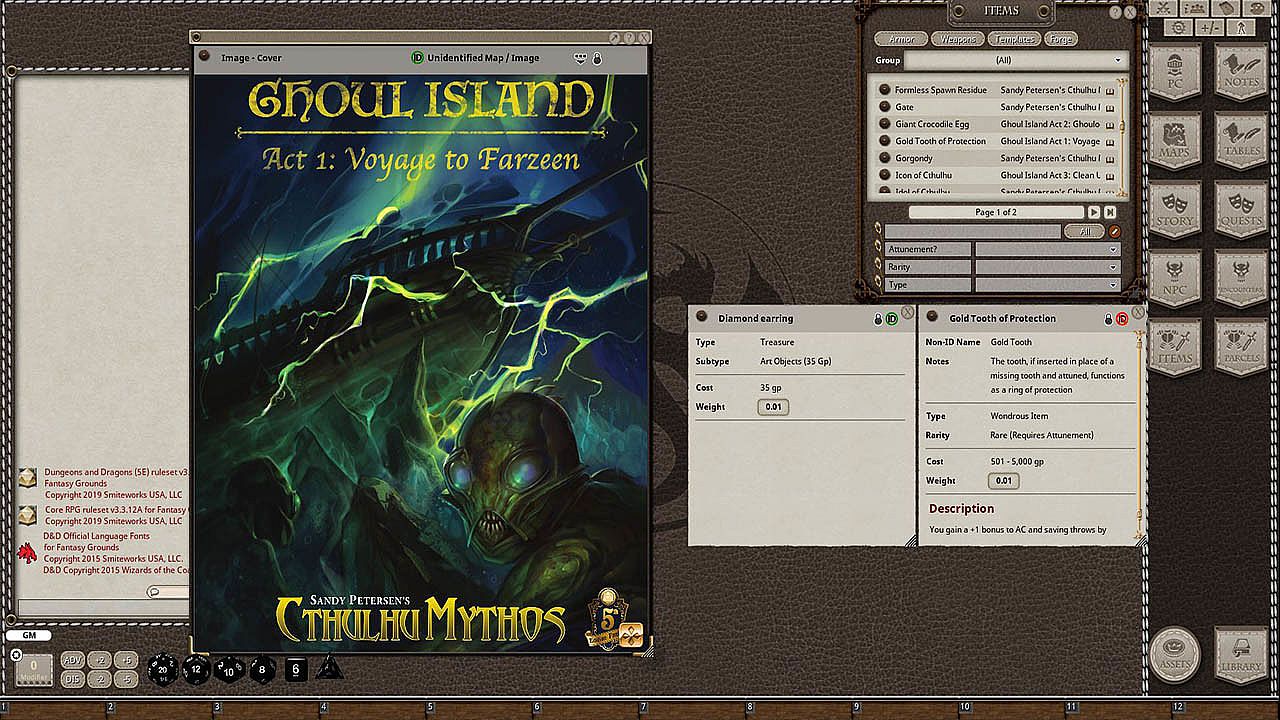Toggle the +5 modifier button
Image resolution: width=1280 pixels, height=720 pixels.
click(126, 660)
